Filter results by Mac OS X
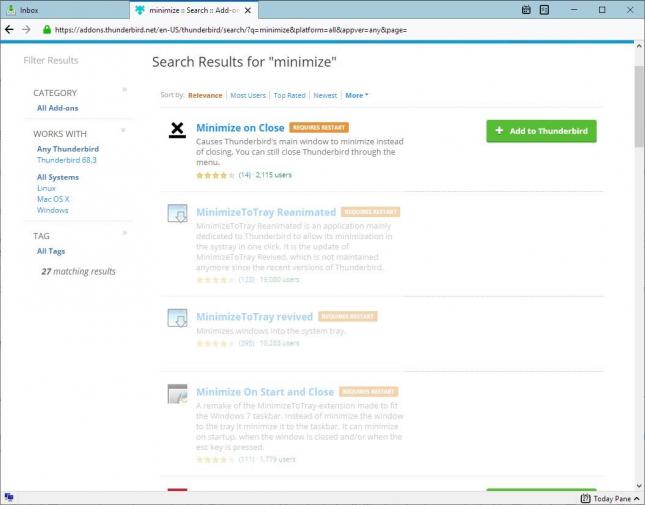This screenshot has width=645, height=505. point(53,199)
